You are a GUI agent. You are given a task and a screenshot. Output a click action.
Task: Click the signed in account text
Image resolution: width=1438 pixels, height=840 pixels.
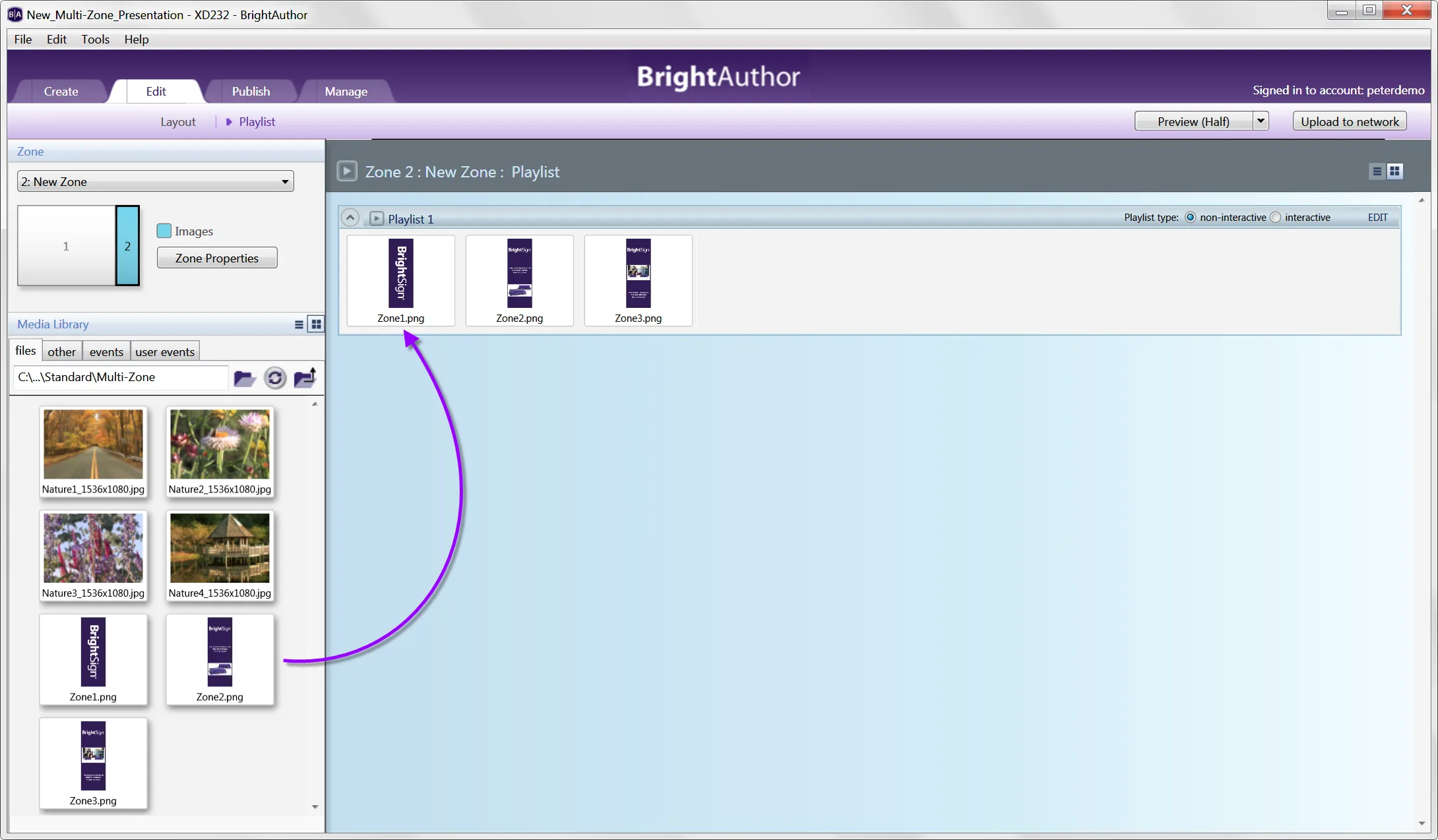coord(1338,90)
